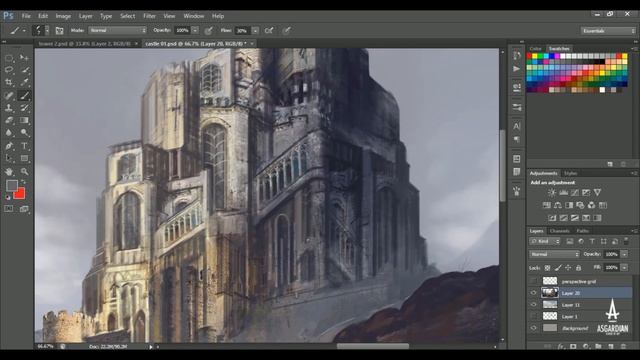640x360 pixels.
Task: Open Brush Preset picker arrow
Action: [x=47, y=31]
